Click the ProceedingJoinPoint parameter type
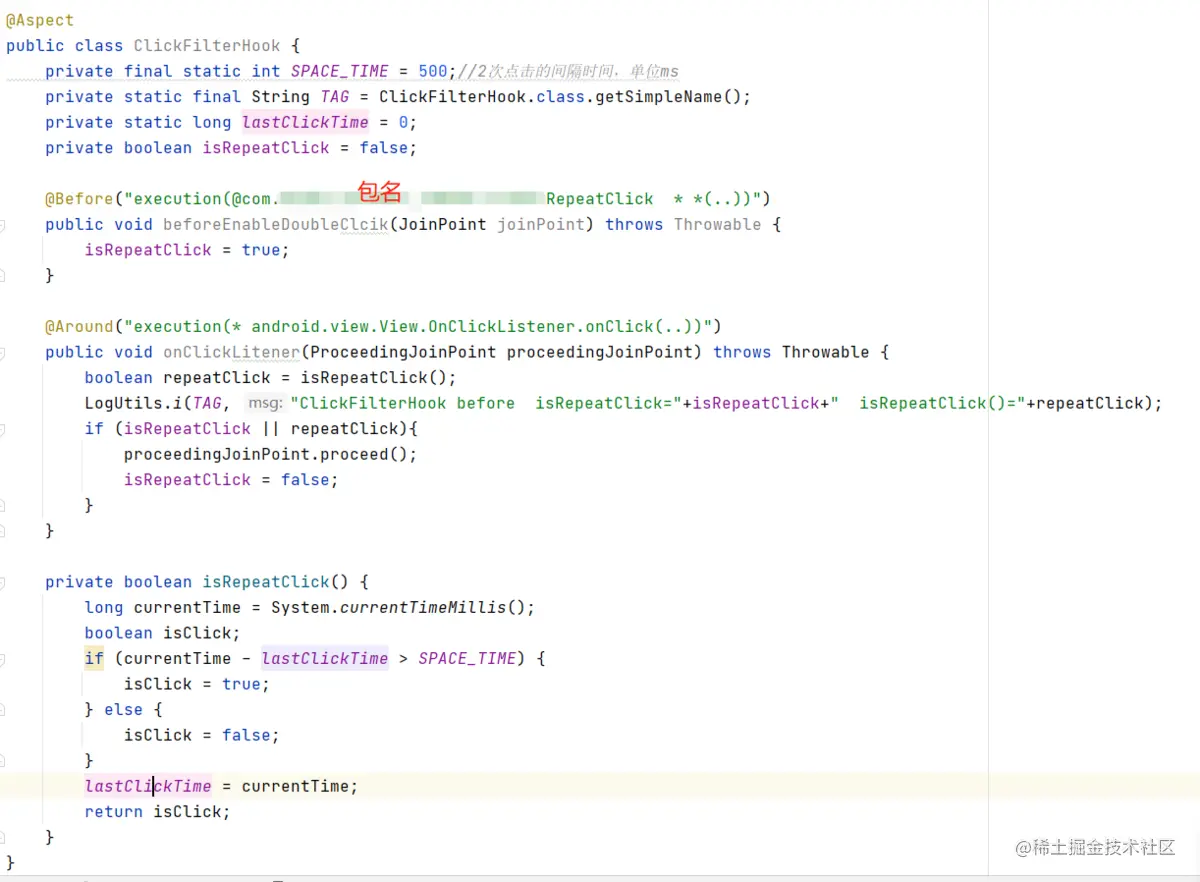Screen dimensions: 1200x882 pyautogui.click(x=403, y=352)
